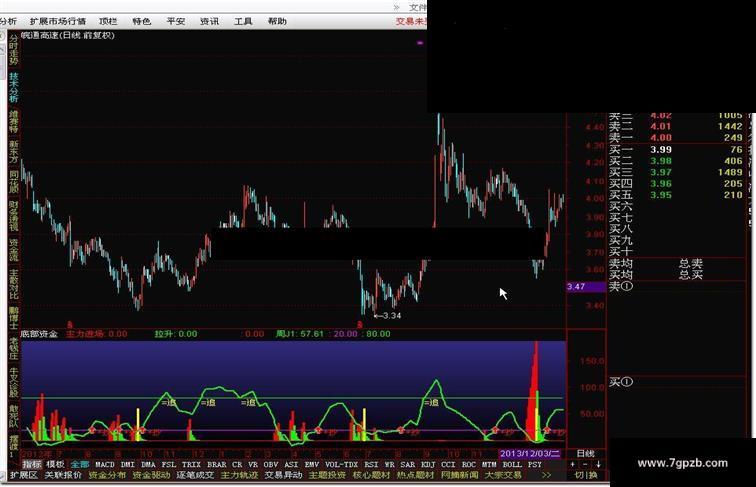Open the 扩展区 bottom tab
This screenshot has width=756, height=487.
click(24, 475)
